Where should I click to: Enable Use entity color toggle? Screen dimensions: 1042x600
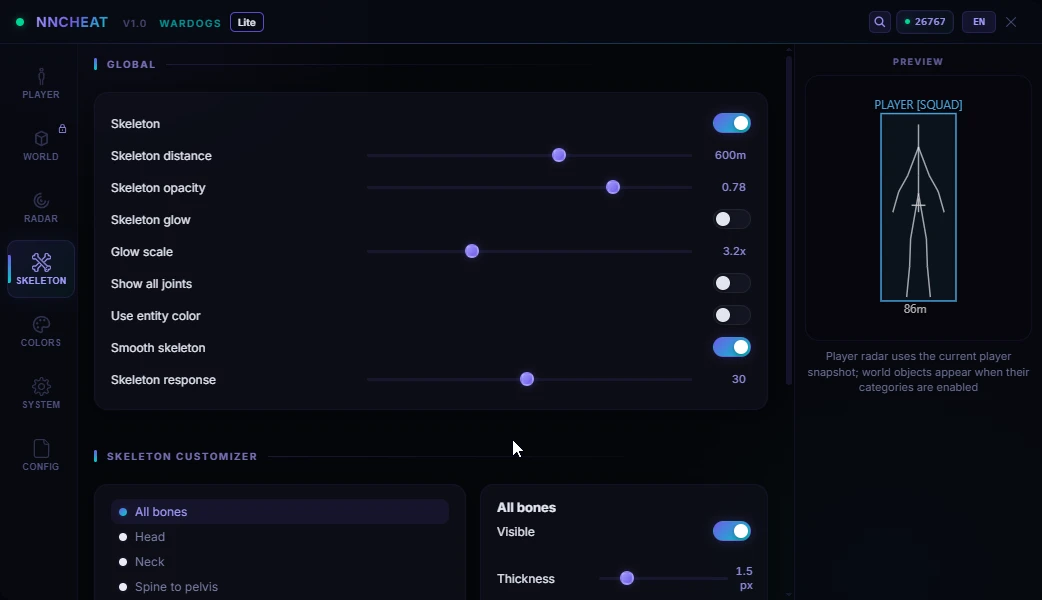click(x=732, y=315)
